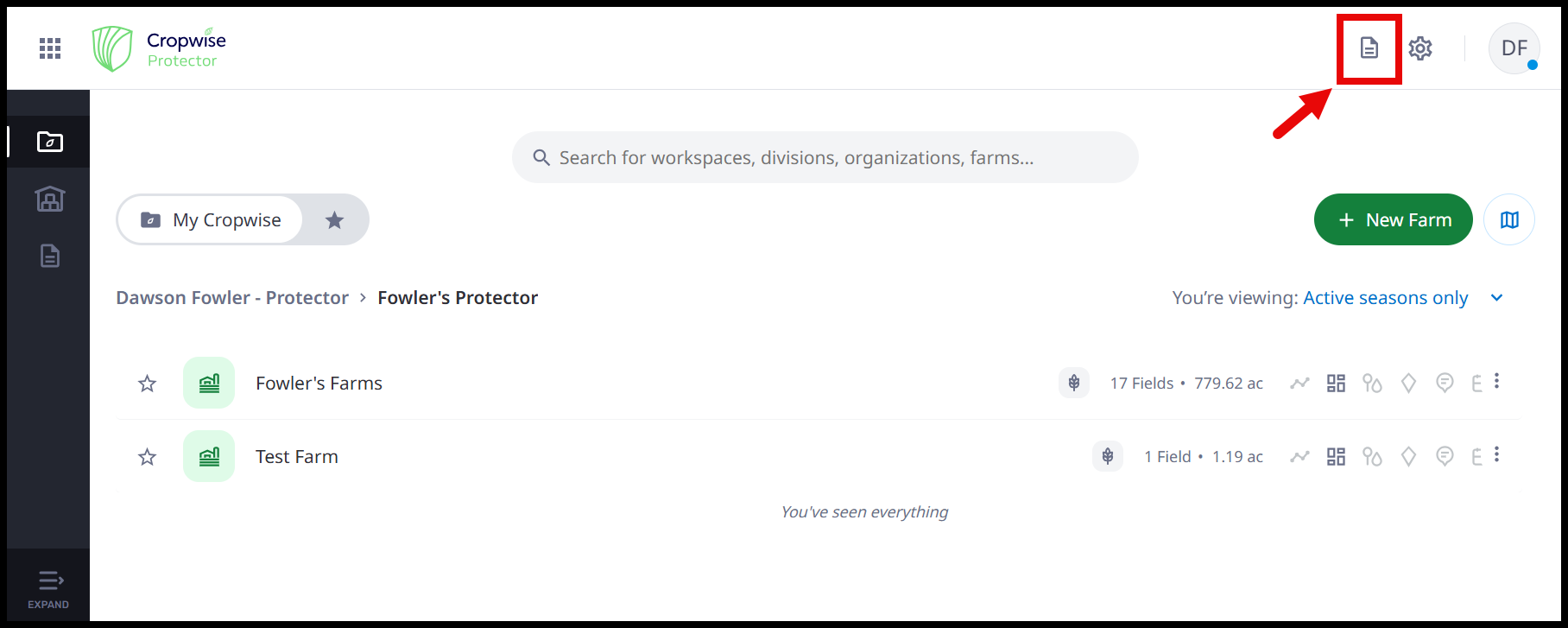The height and width of the screenshot is (628, 1568).
Task: Click the trend chart icon for Test Farm
Action: point(1299,456)
